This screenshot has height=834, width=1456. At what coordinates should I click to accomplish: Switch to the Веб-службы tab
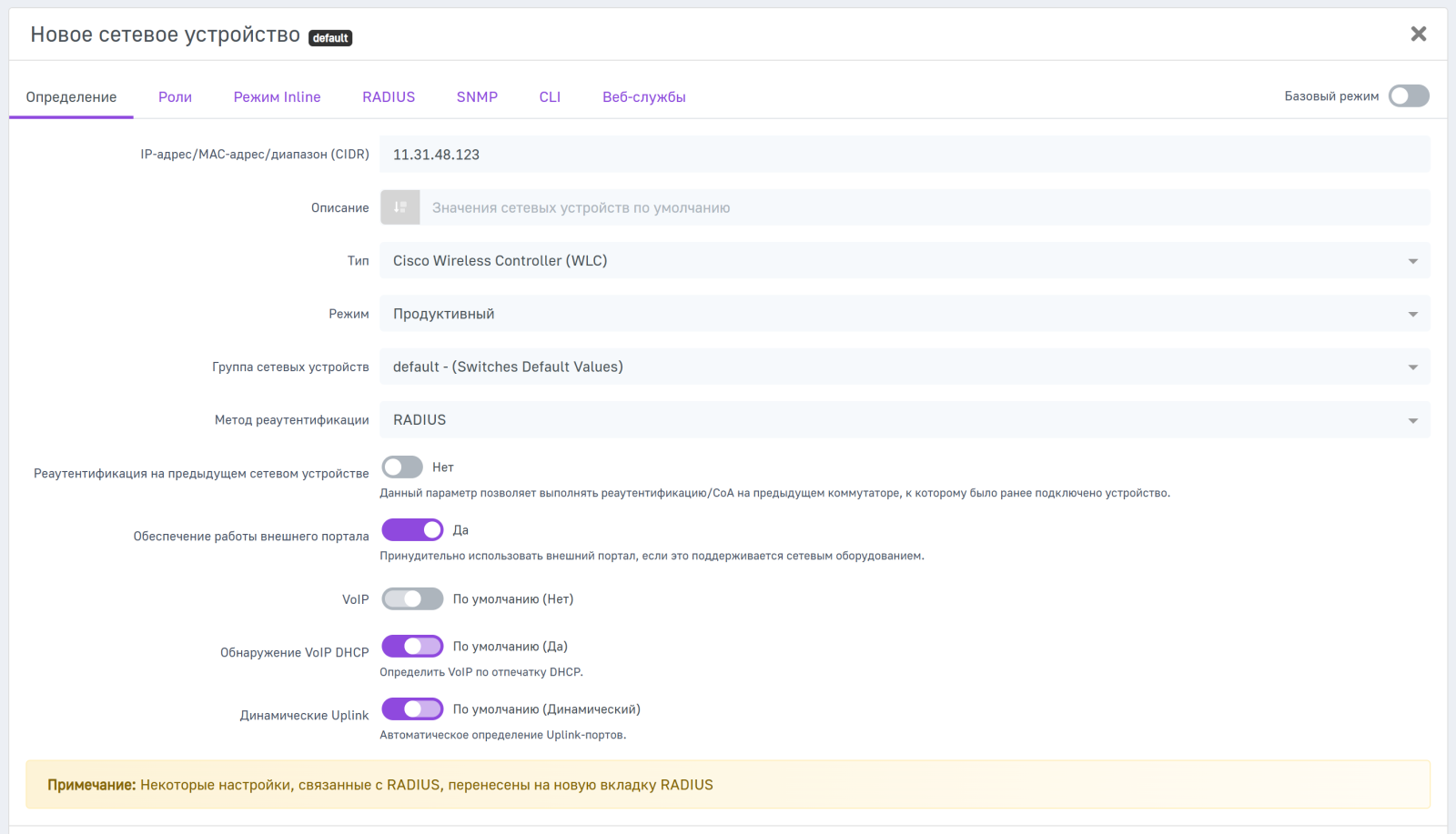[643, 97]
